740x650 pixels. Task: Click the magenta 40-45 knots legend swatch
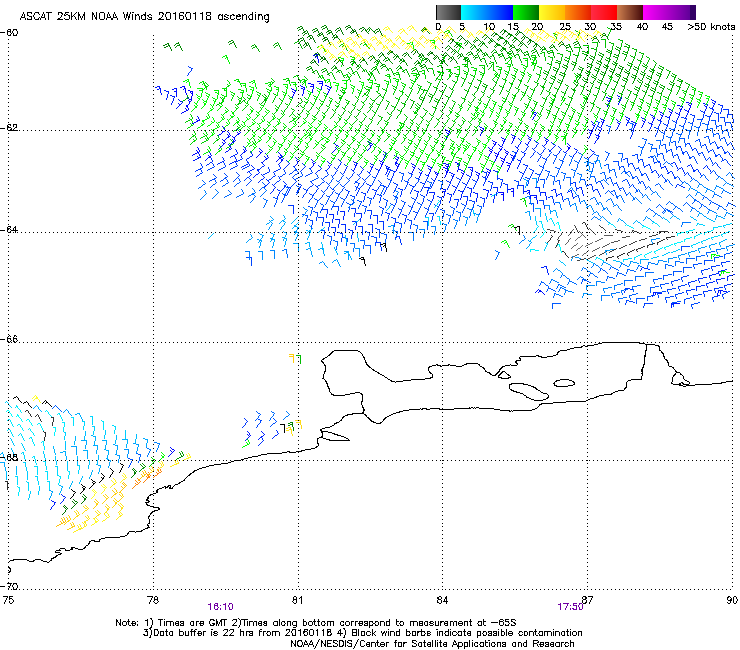pos(656,12)
